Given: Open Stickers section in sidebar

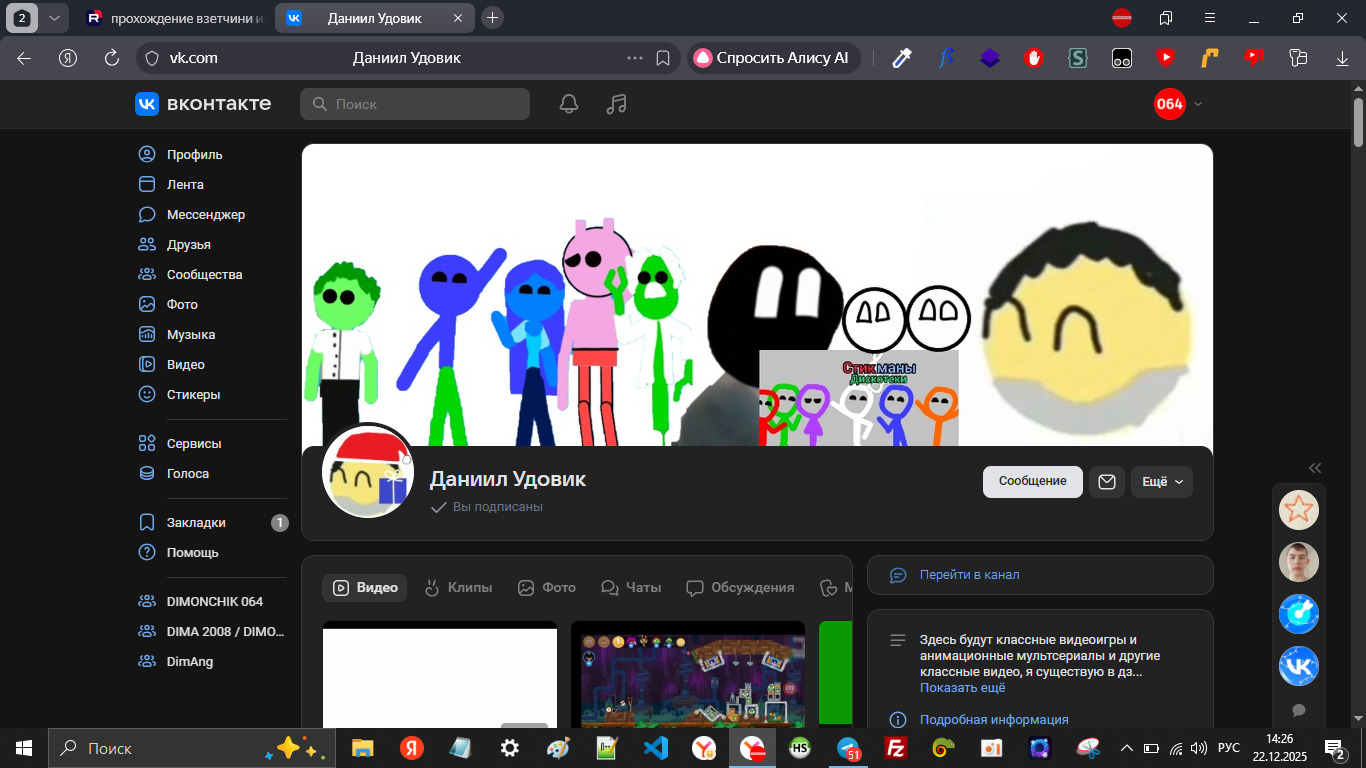Looking at the screenshot, I should [193, 394].
